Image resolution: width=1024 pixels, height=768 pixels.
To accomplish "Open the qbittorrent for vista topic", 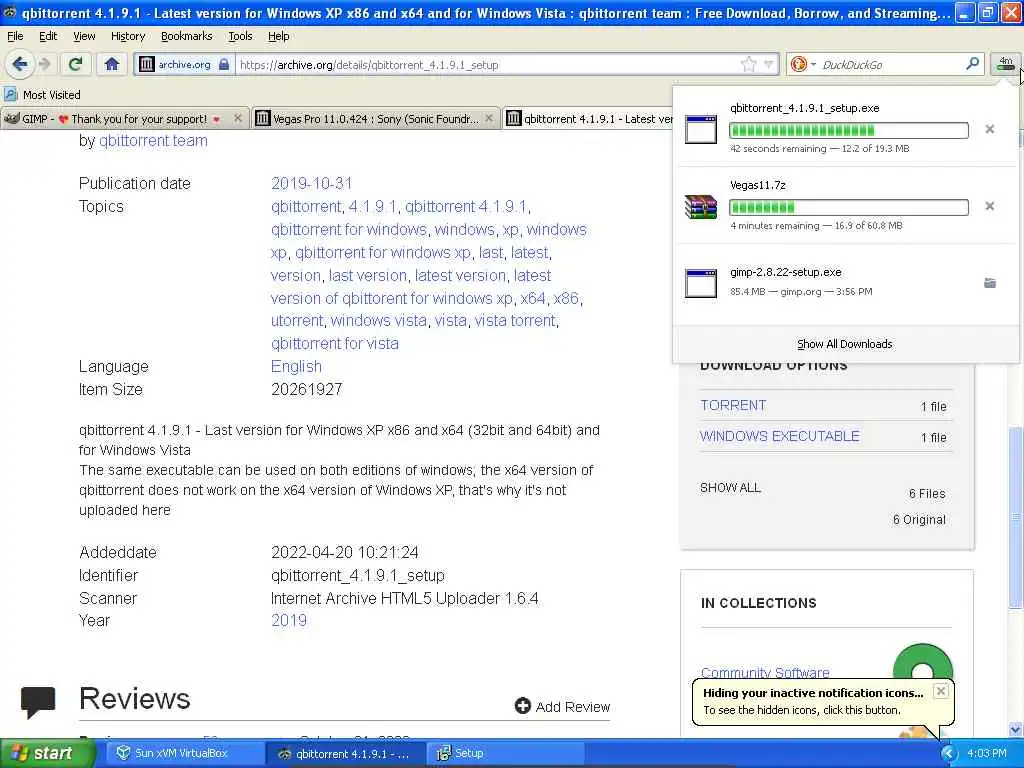I will (334, 344).
